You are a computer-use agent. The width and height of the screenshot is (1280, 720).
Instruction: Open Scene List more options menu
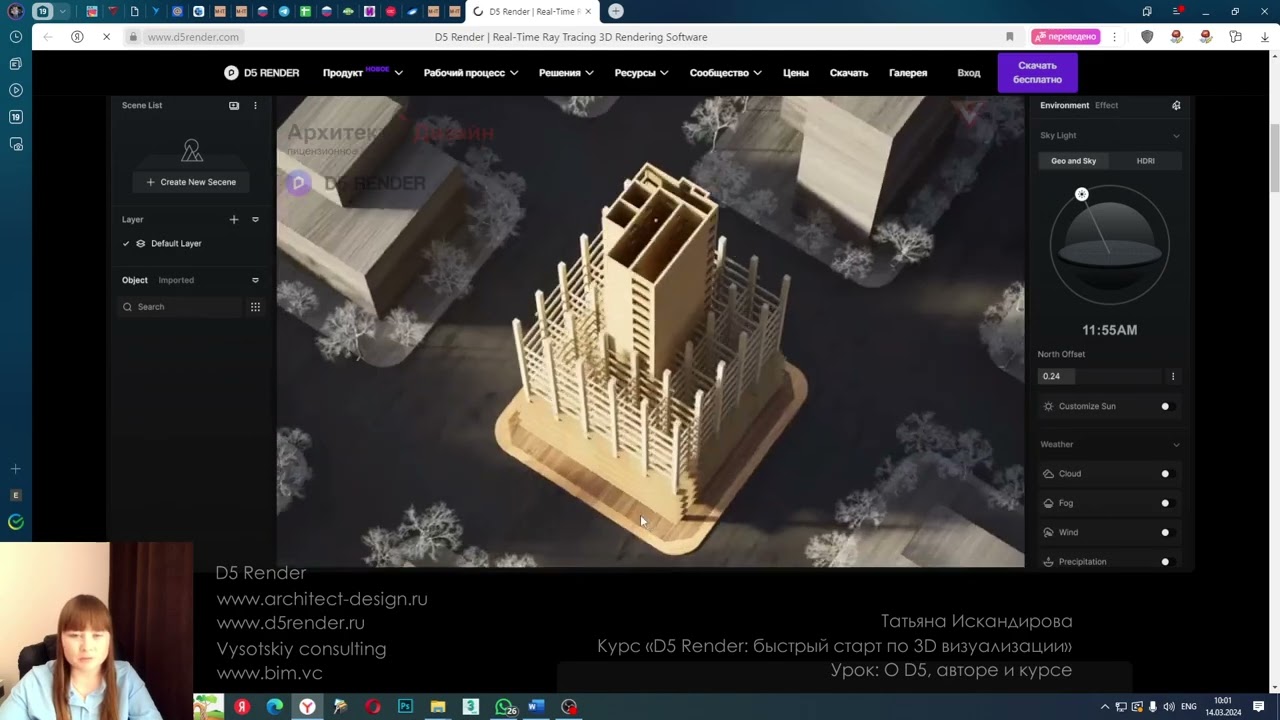(x=255, y=105)
